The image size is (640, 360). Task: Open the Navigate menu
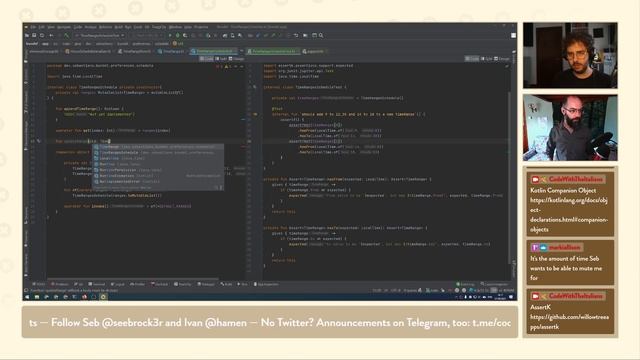tap(64, 27)
